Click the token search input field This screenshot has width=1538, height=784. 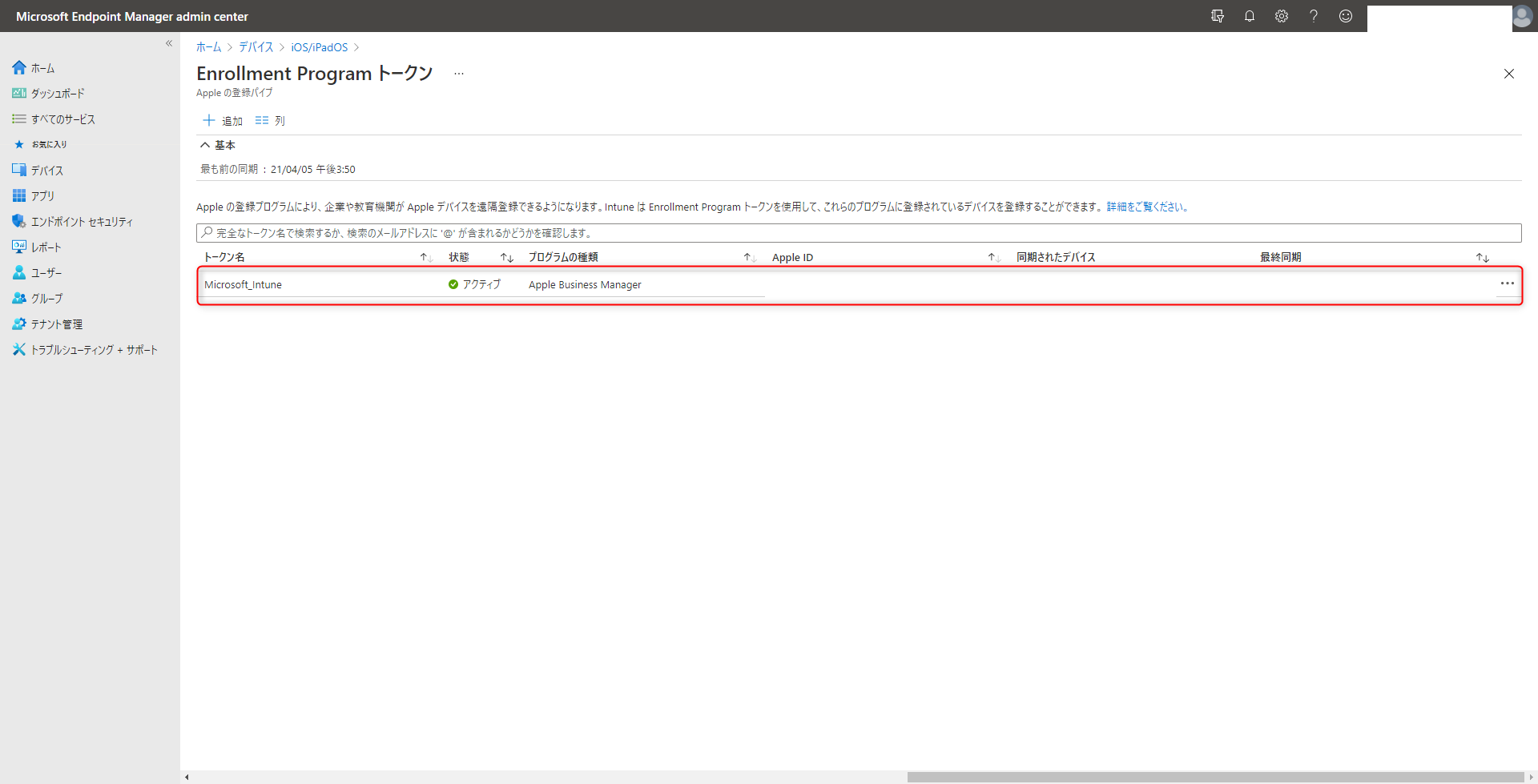tap(561, 232)
